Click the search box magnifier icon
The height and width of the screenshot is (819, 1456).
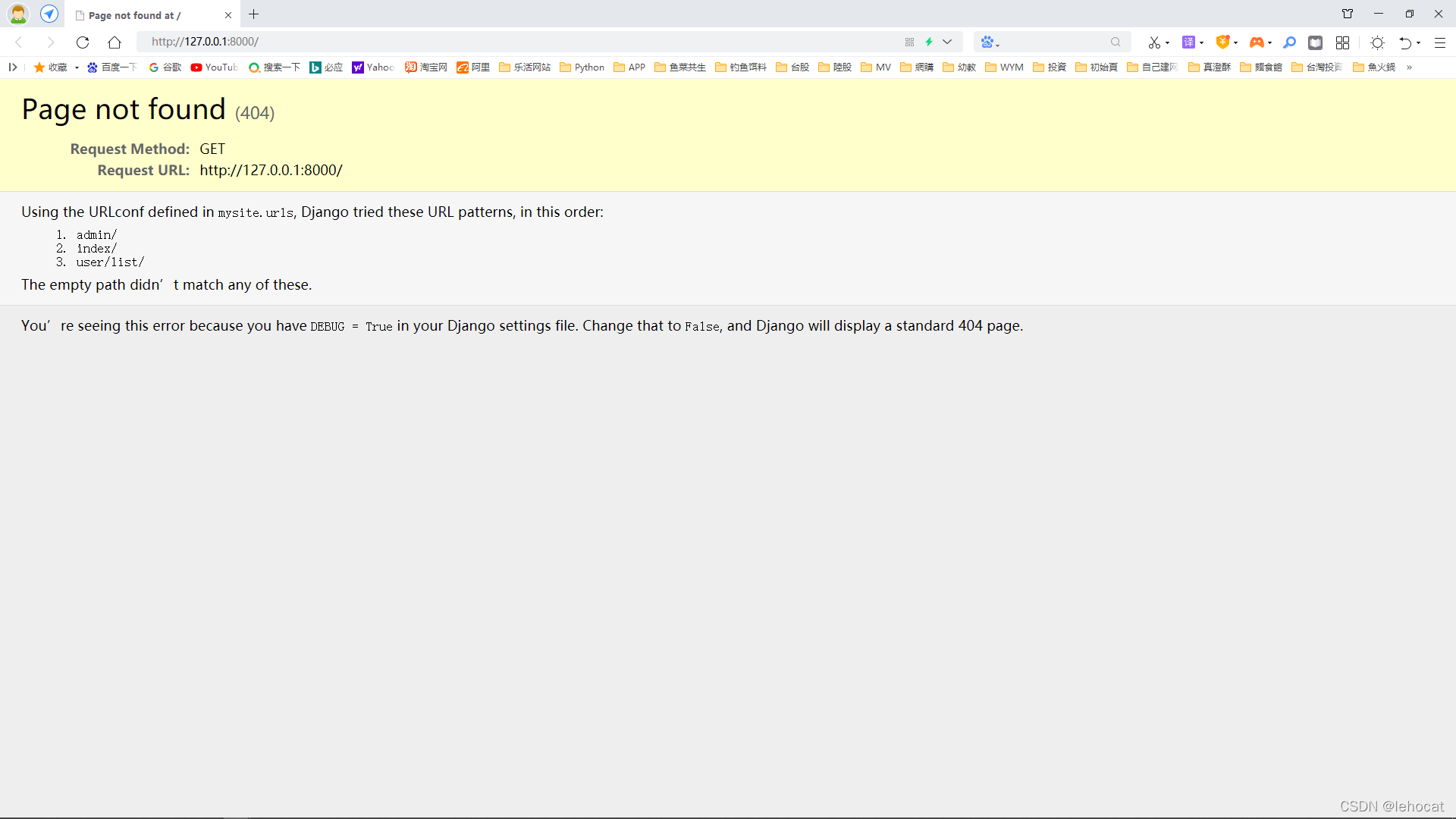(x=1116, y=42)
